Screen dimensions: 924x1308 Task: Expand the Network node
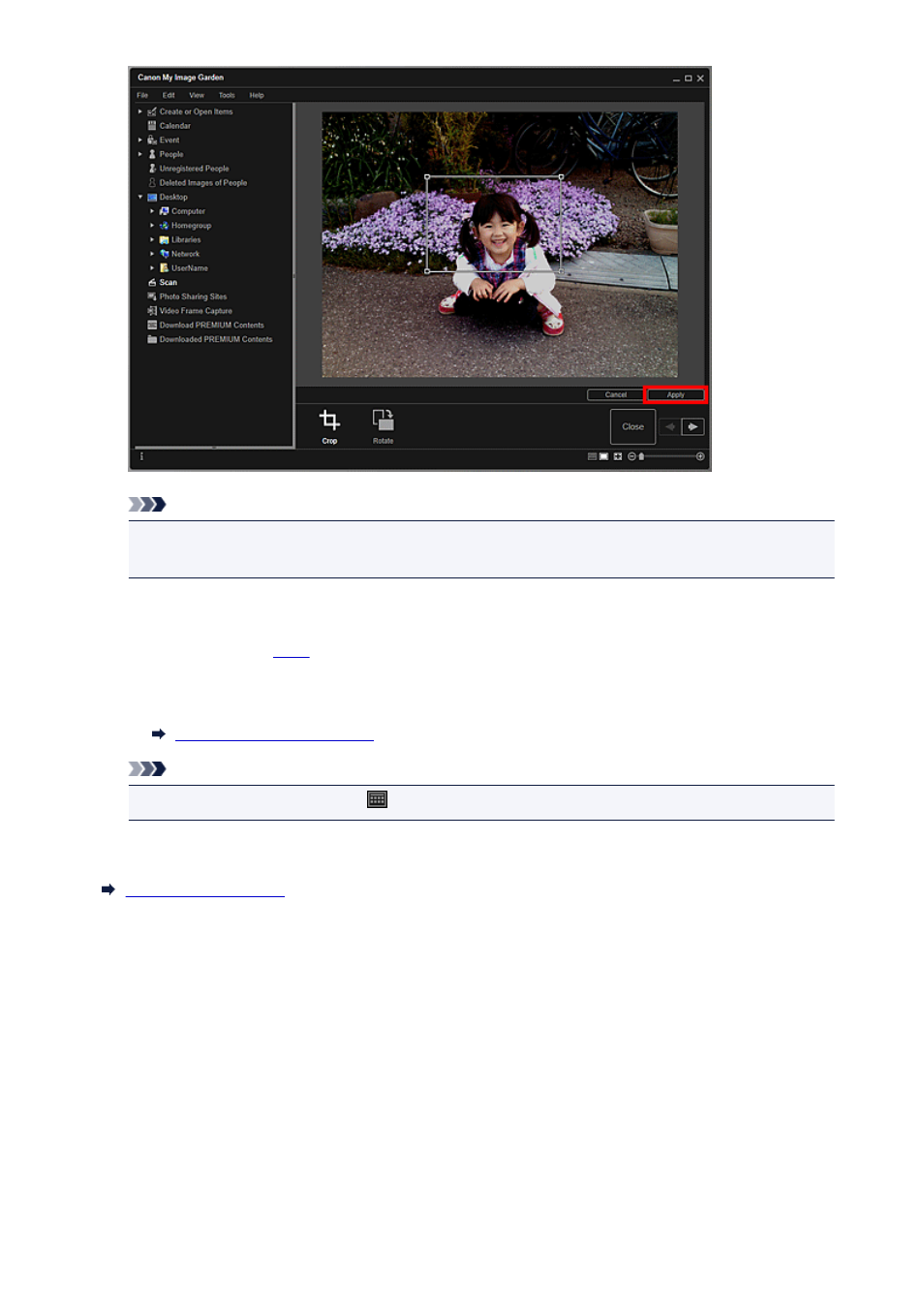click(x=152, y=254)
